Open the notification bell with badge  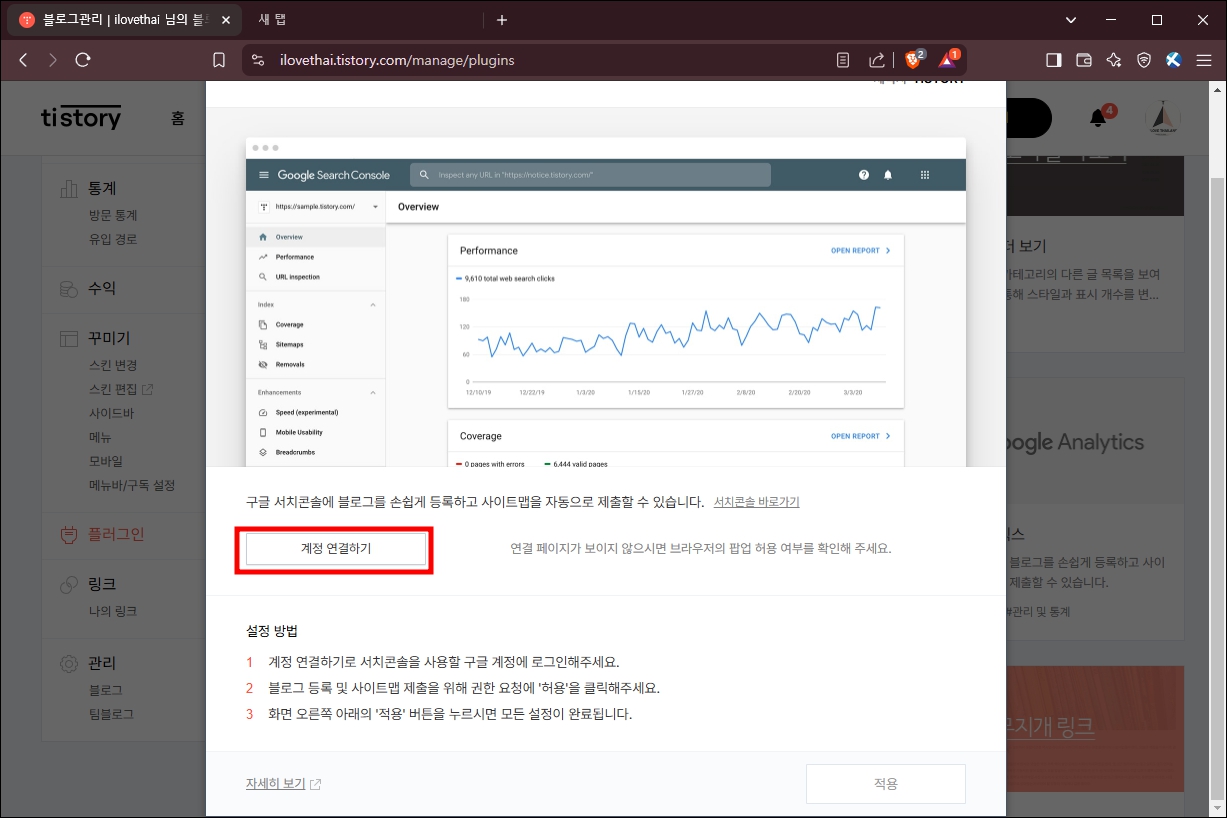click(1098, 118)
